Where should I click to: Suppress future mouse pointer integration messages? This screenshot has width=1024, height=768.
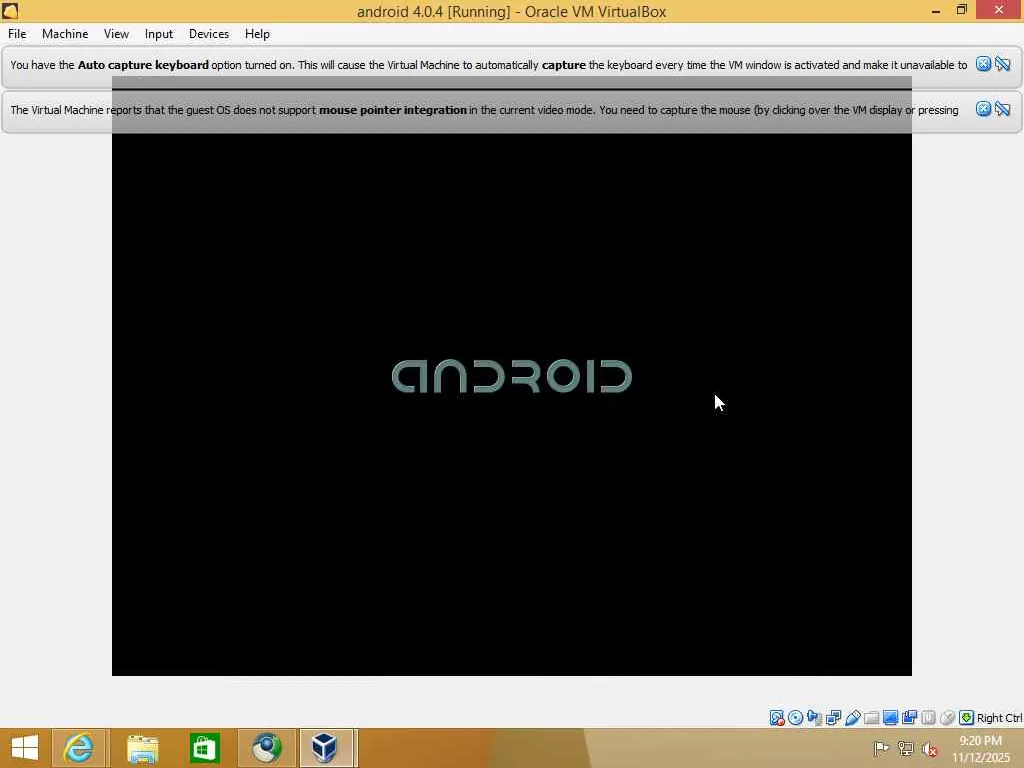1003,109
